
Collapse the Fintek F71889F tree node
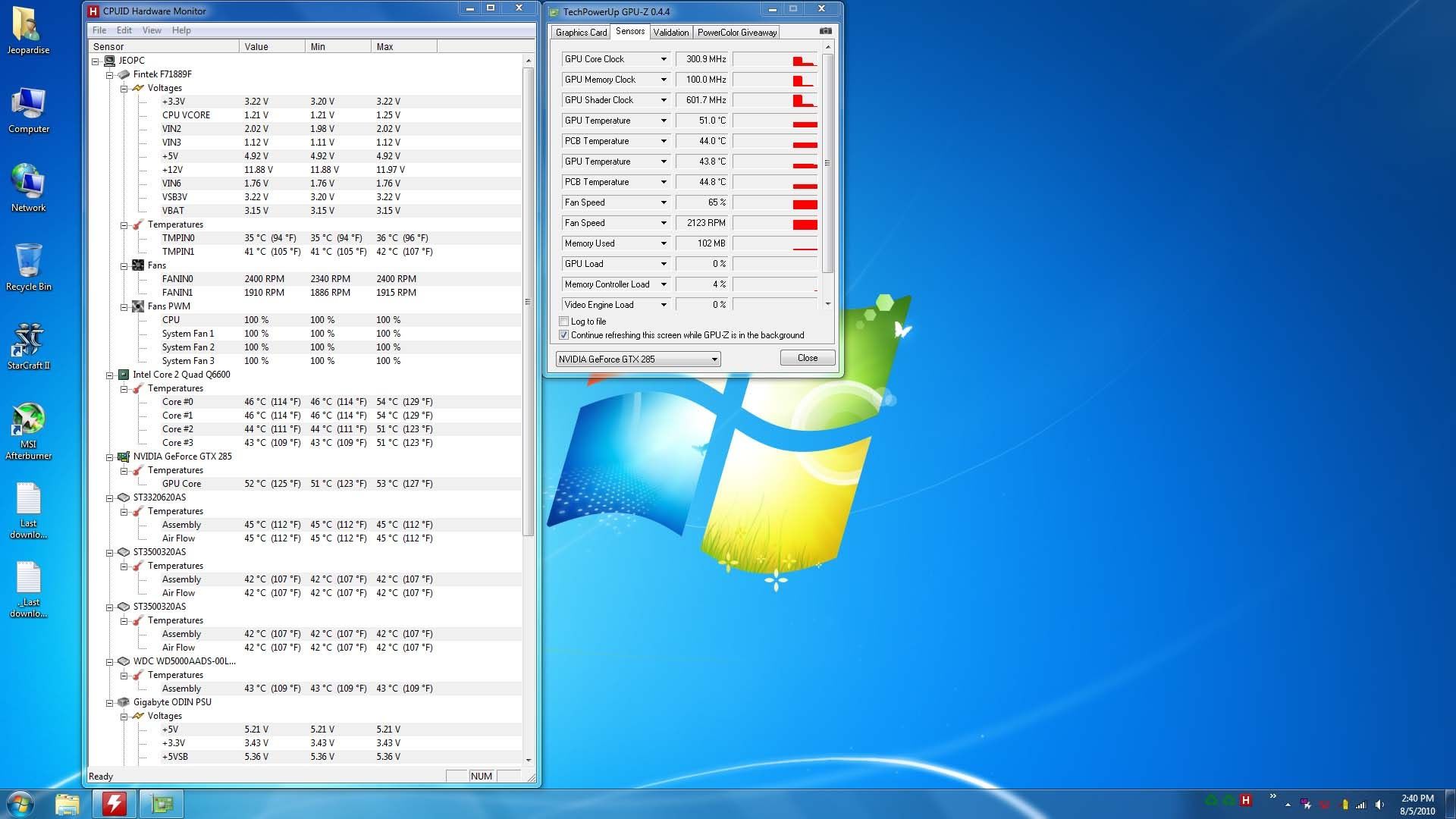(x=109, y=74)
